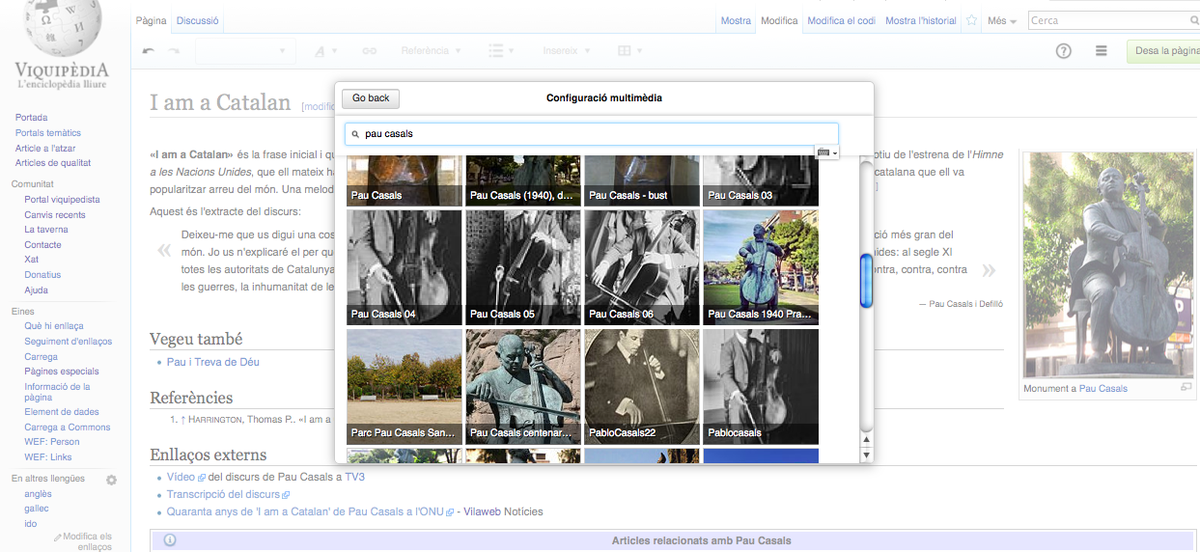
Task: Click the blue scrollbar thumb in dialog
Action: click(x=866, y=281)
